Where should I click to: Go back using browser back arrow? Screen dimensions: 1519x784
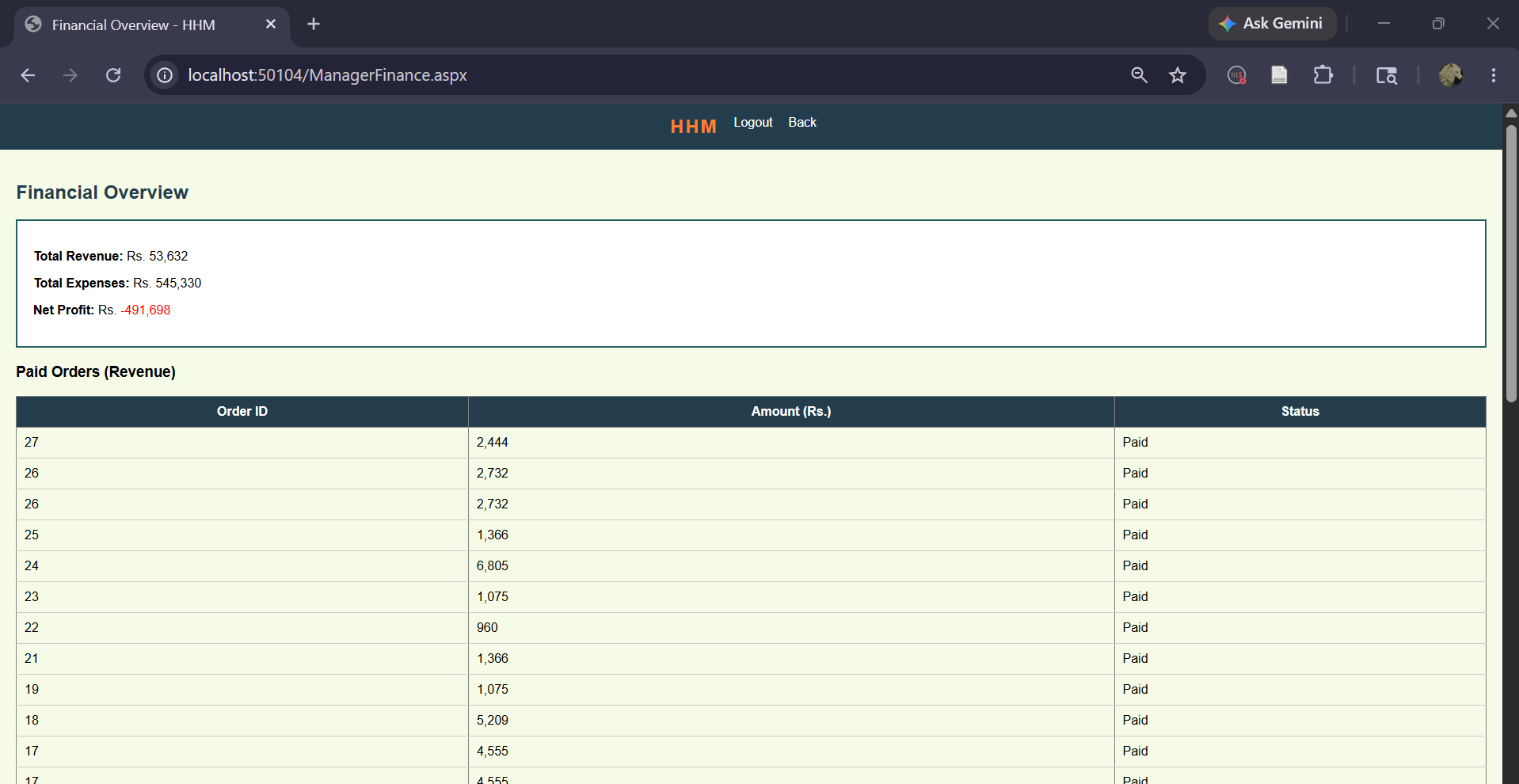click(28, 75)
